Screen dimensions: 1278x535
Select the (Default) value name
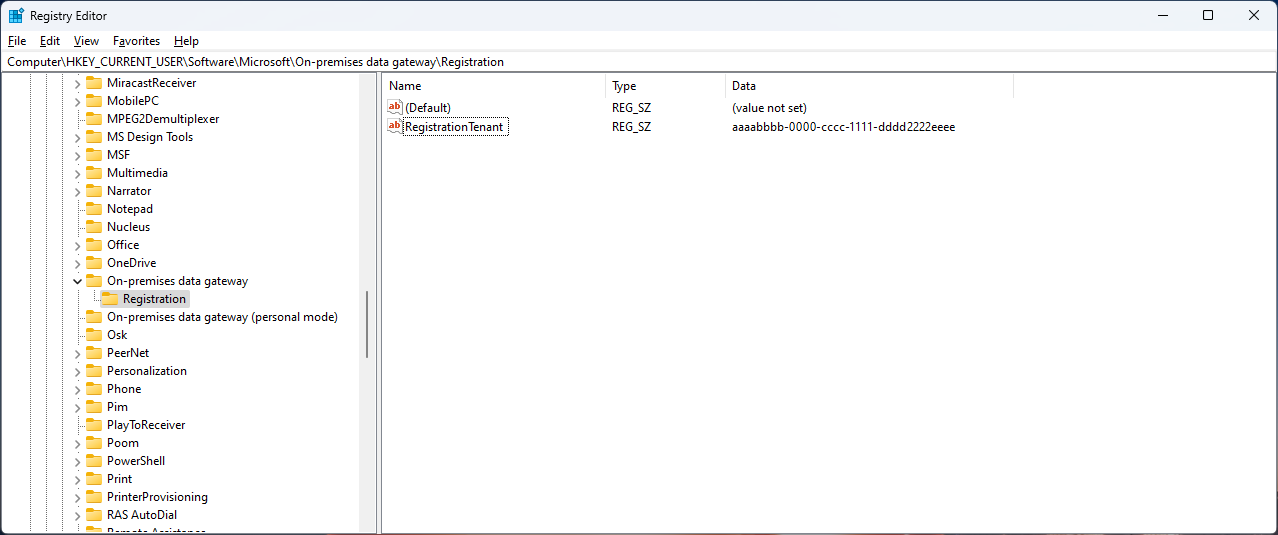pos(428,107)
